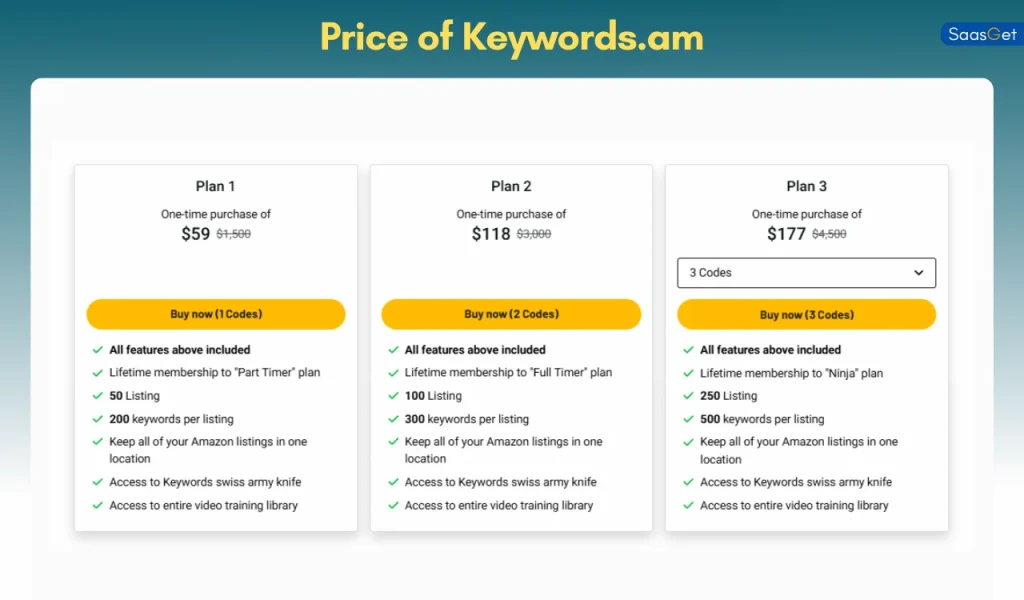Click the "$177" price in Plan 3
Image resolution: width=1024 pixels, height=600 pixels.
click(x=786, y=233)
